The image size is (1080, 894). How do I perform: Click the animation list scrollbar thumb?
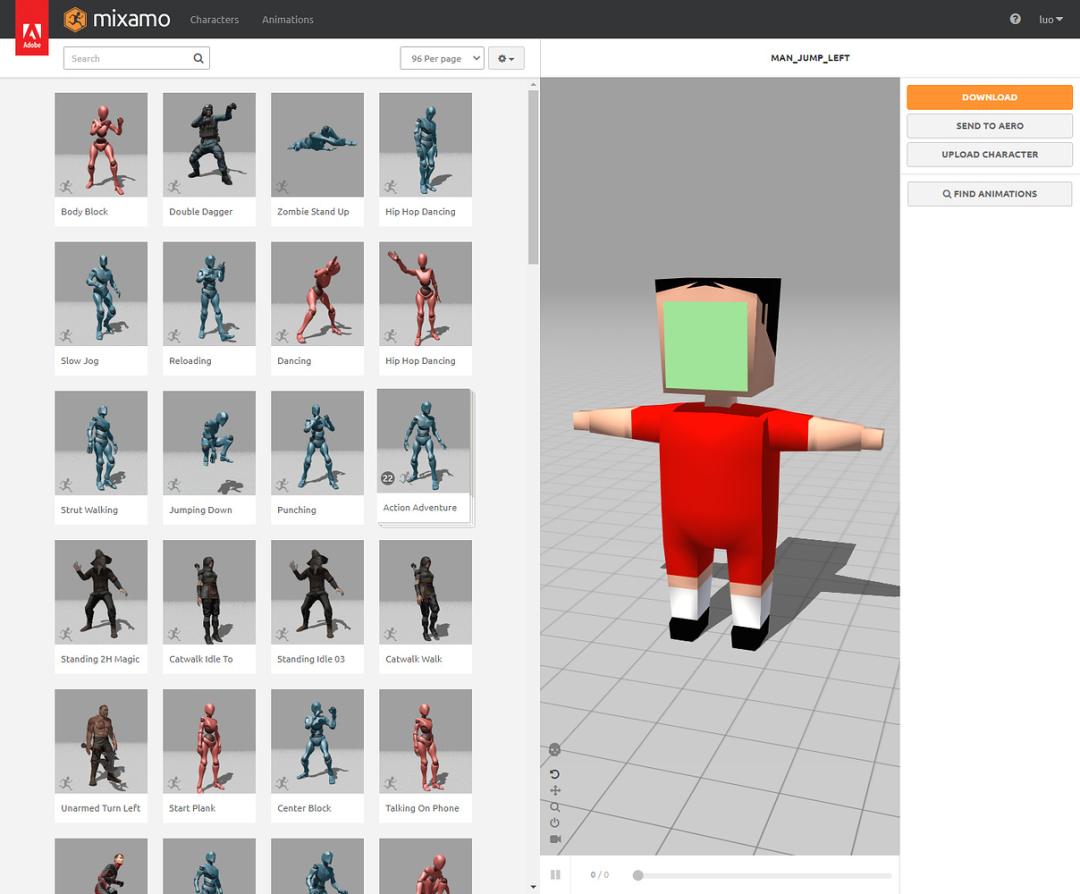(x=533, y=177)
